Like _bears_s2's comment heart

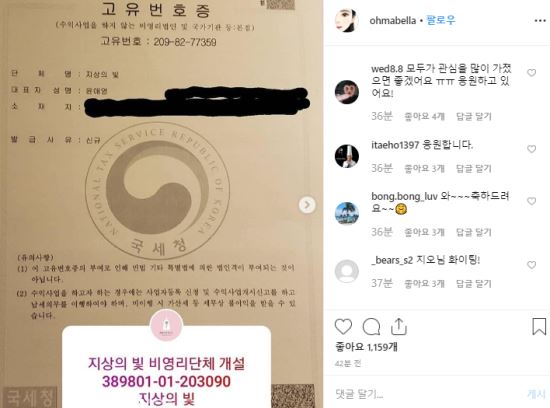pos(531,265)
